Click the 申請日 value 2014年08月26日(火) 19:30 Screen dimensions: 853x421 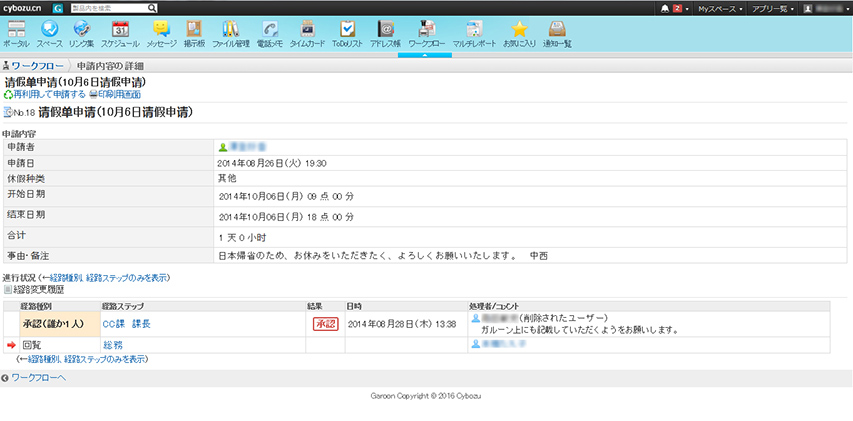coord(272,163)
